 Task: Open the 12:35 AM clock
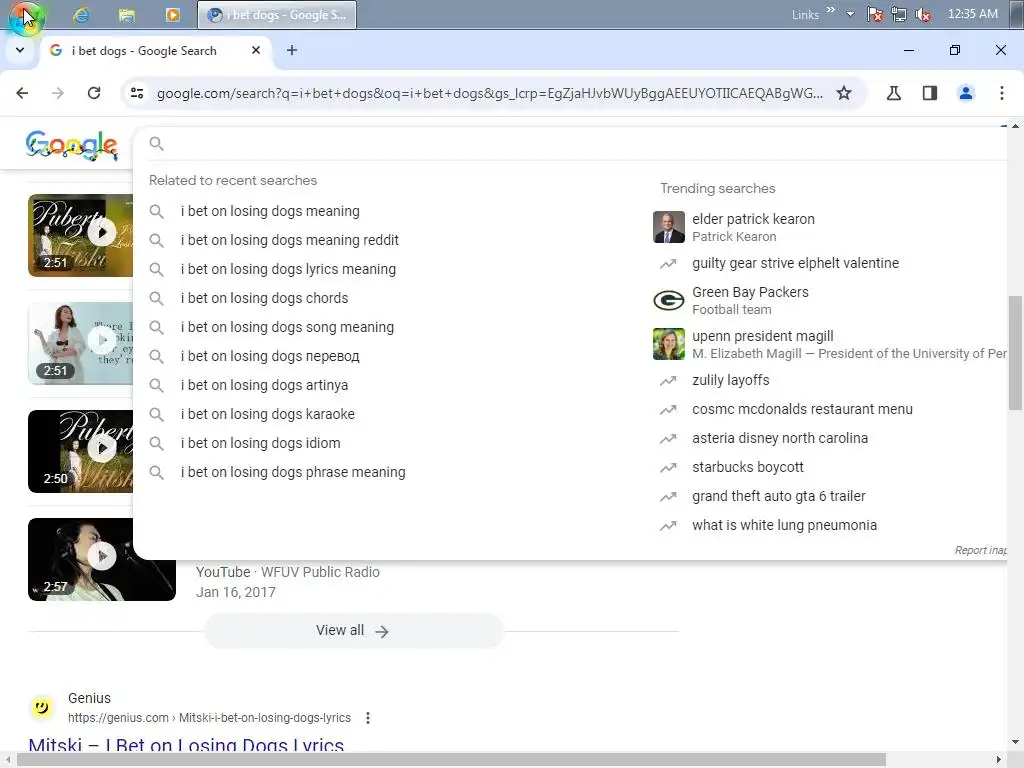click(972, 14)
